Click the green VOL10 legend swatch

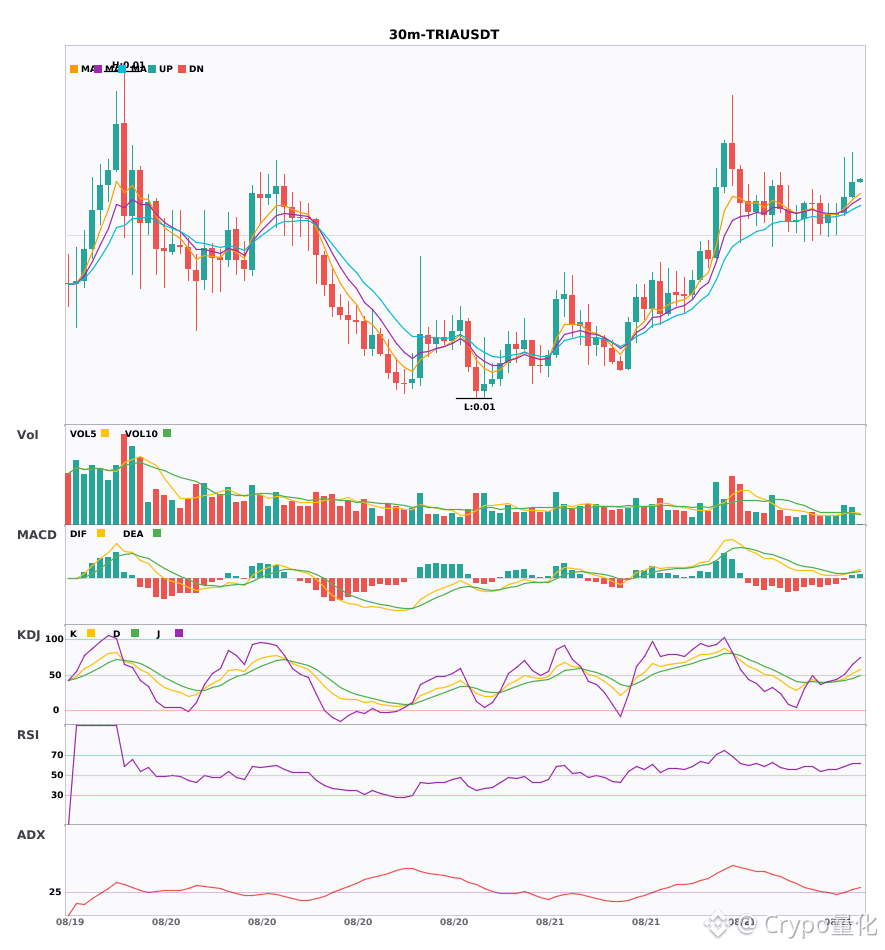click(167, 433)
